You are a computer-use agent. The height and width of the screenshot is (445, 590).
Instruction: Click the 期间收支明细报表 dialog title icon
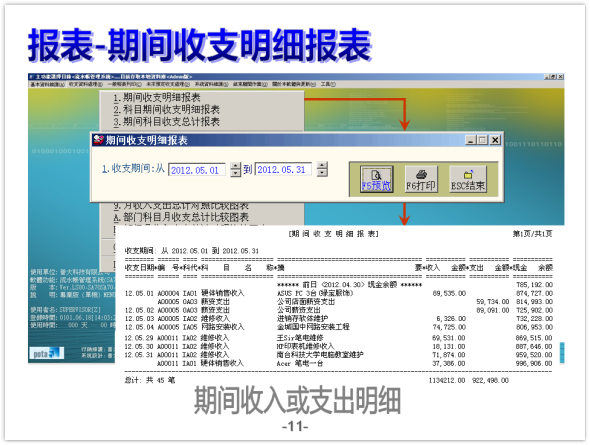99,140
